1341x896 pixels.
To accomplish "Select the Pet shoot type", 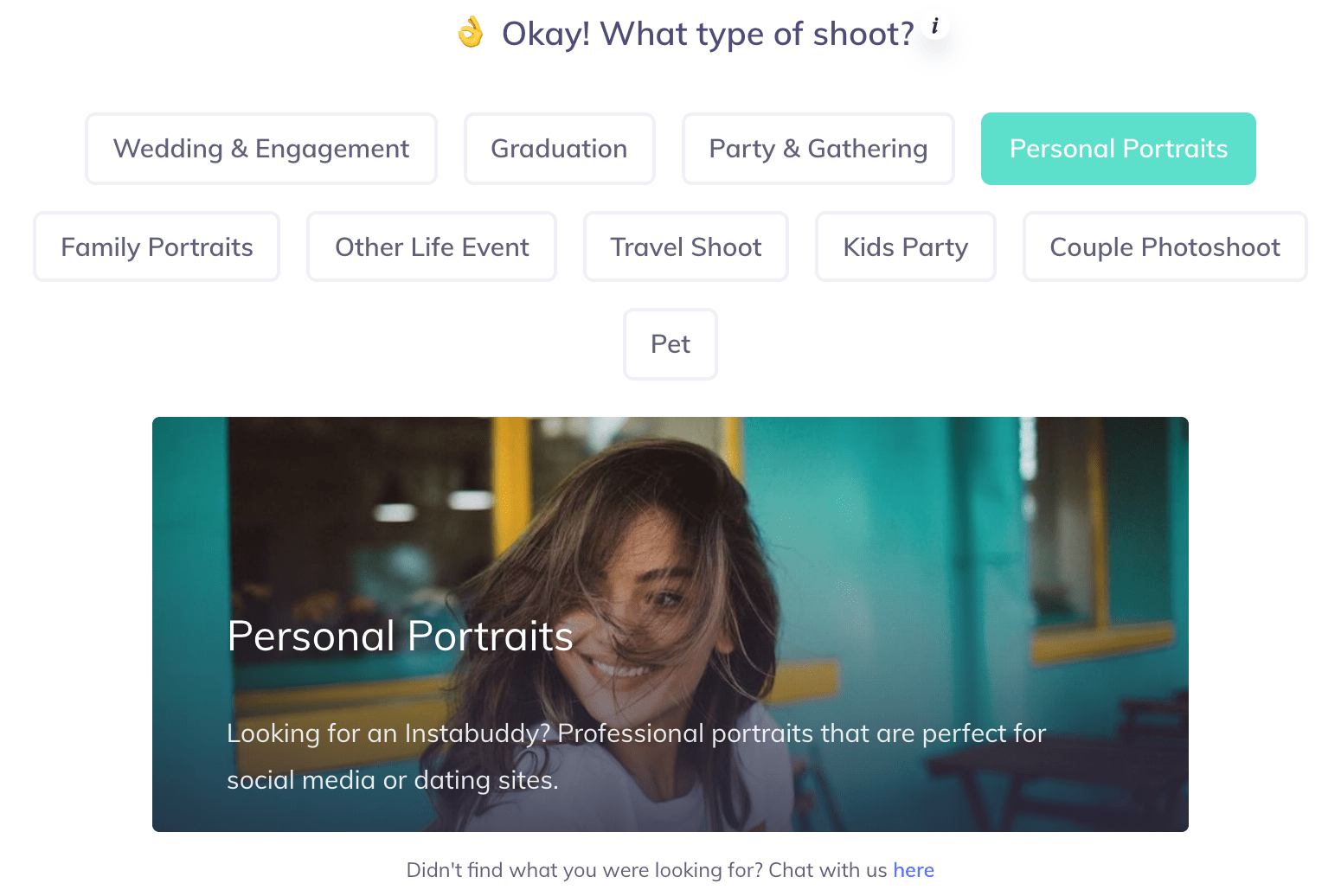I will [x=670, y=344].
